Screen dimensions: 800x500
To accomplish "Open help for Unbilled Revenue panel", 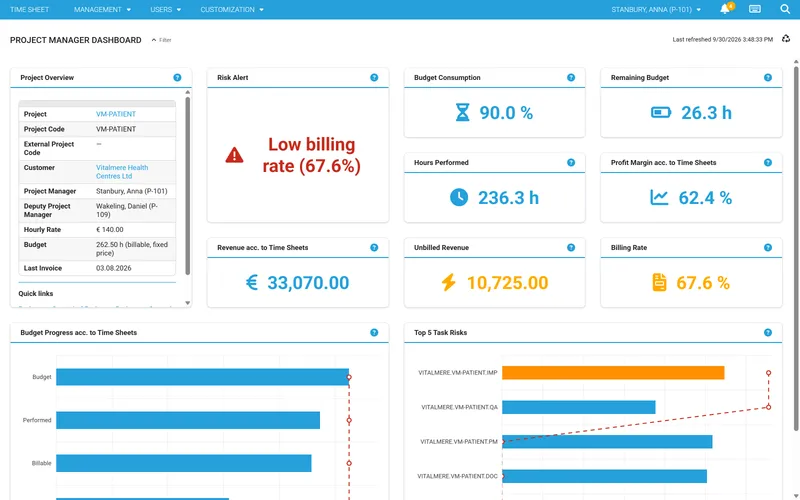I will 571,247.
